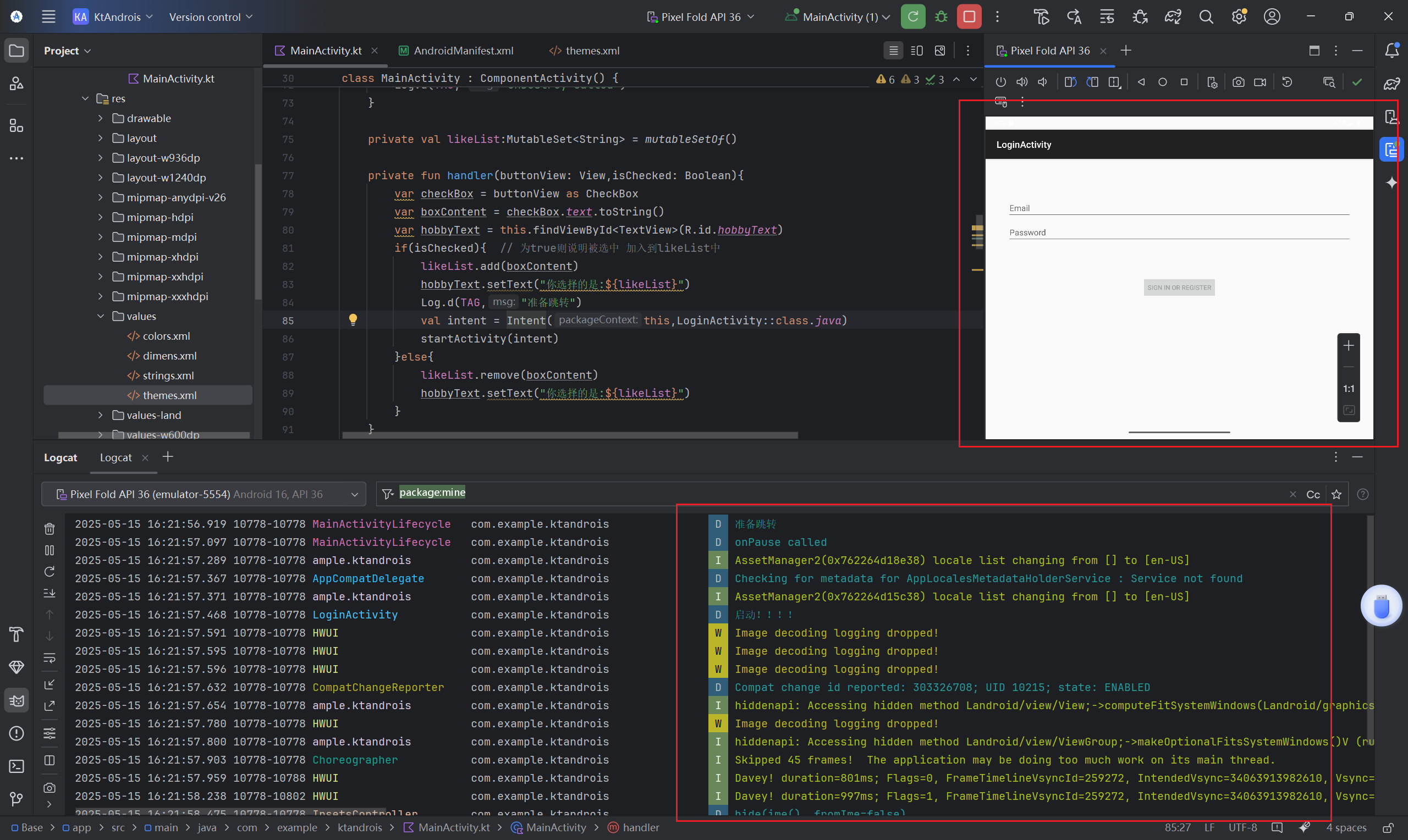This screenshot has width=1408, height=840.
Task: Expand the mipmap-hdpi folder
Action: (100, 217)
